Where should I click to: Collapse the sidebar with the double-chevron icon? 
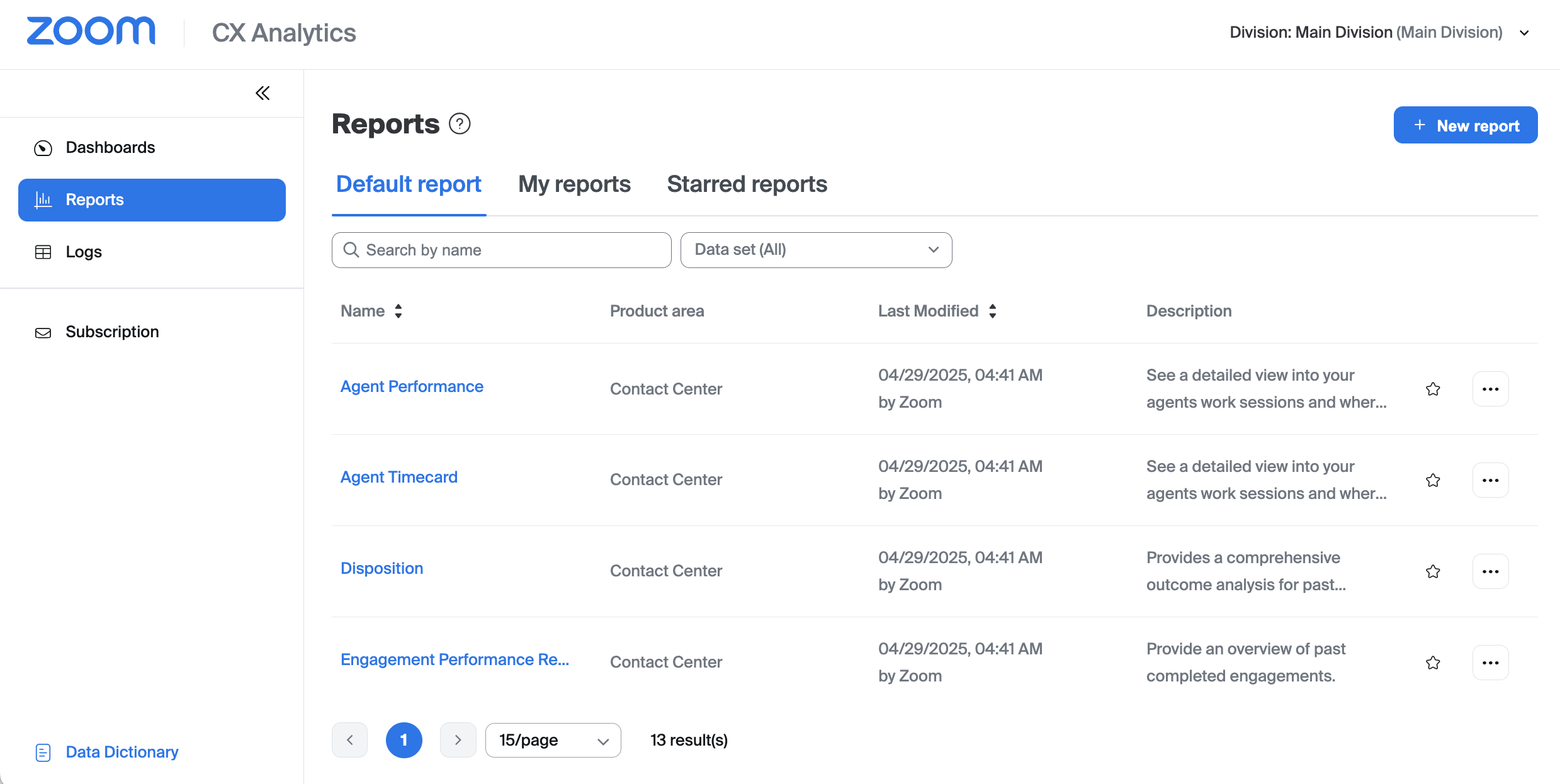263,93
